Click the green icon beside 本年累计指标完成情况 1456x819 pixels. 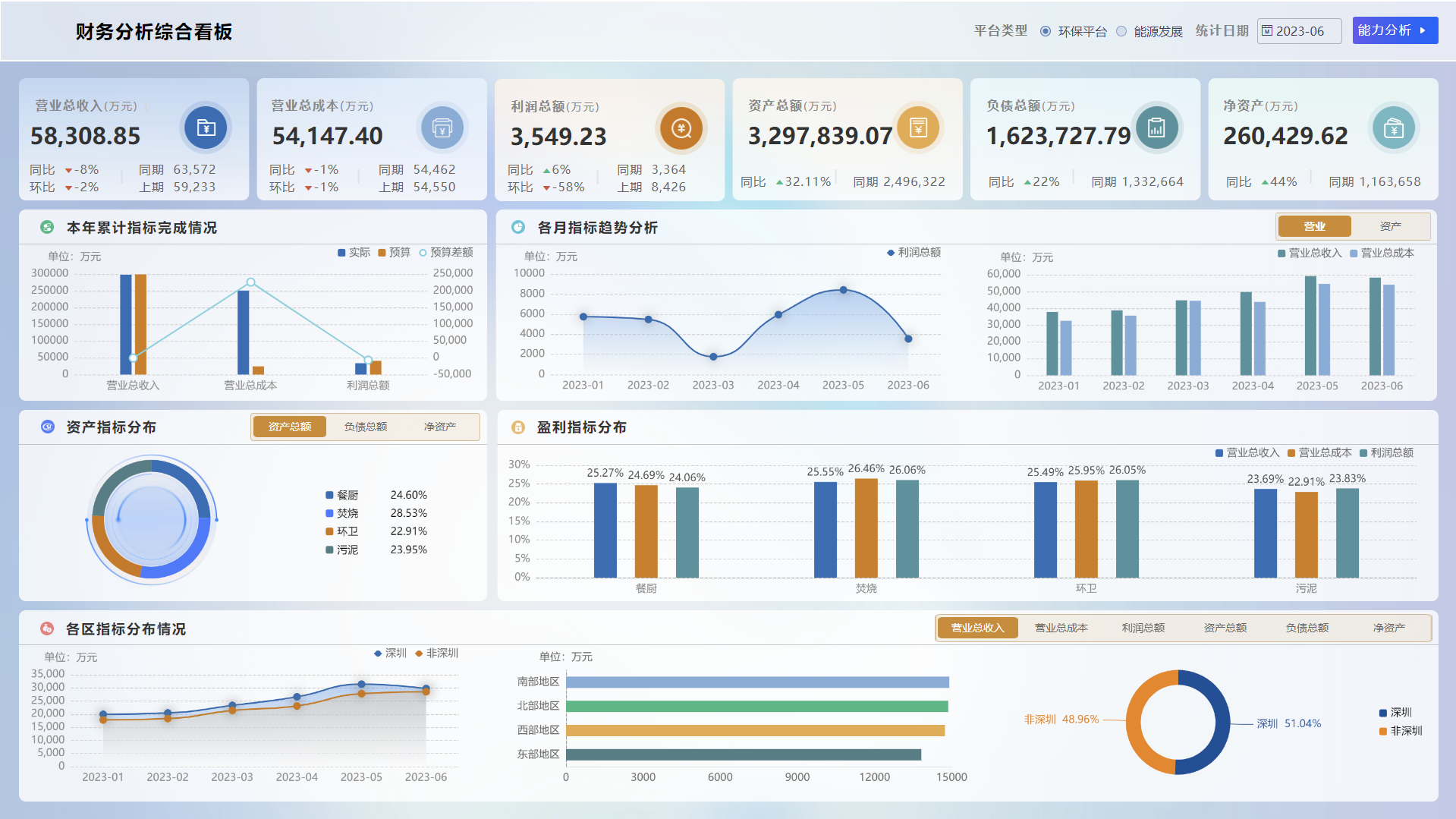[47, 227]
